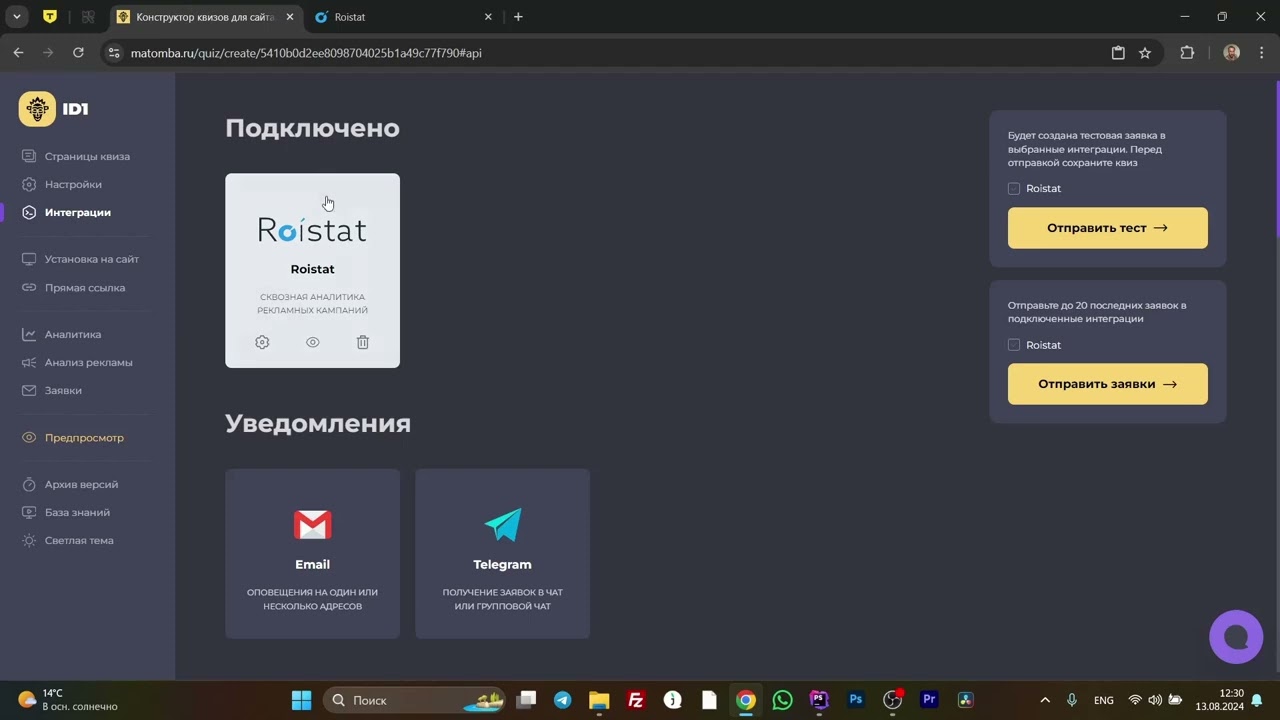Open Photoshop from the taskbar

(x=855, y=700)
